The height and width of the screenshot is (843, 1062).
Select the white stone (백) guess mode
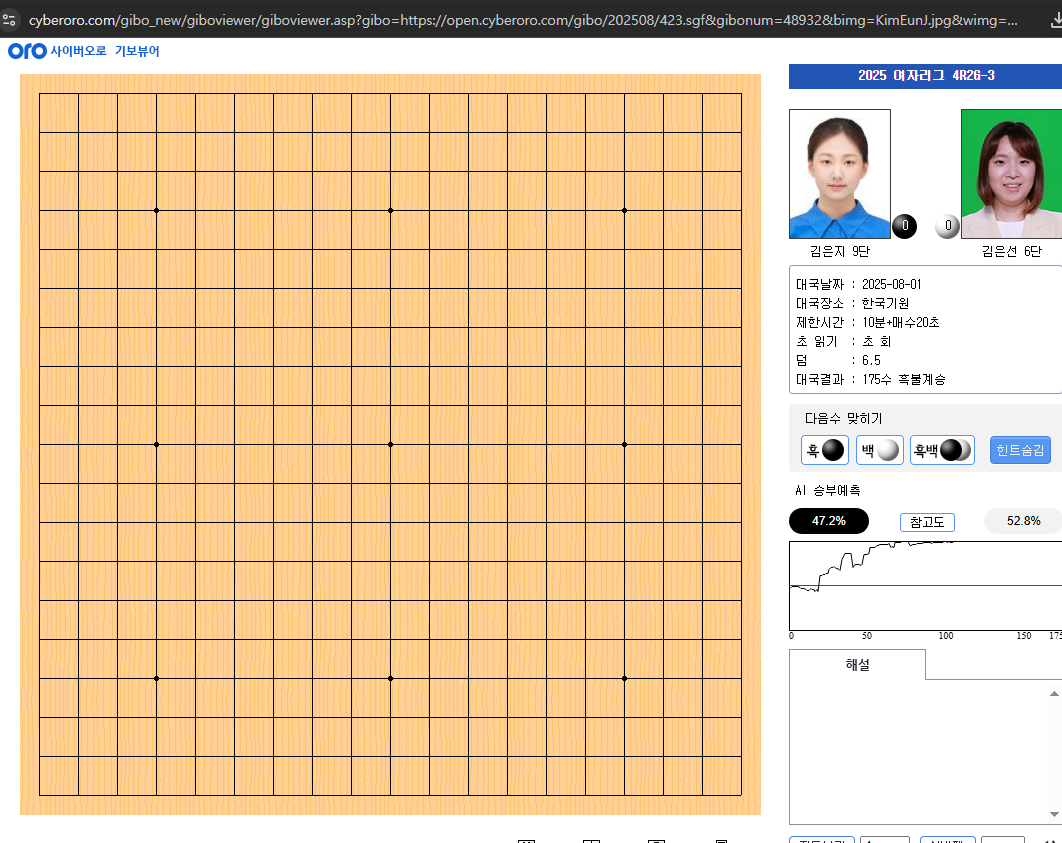tap(879, 450)
